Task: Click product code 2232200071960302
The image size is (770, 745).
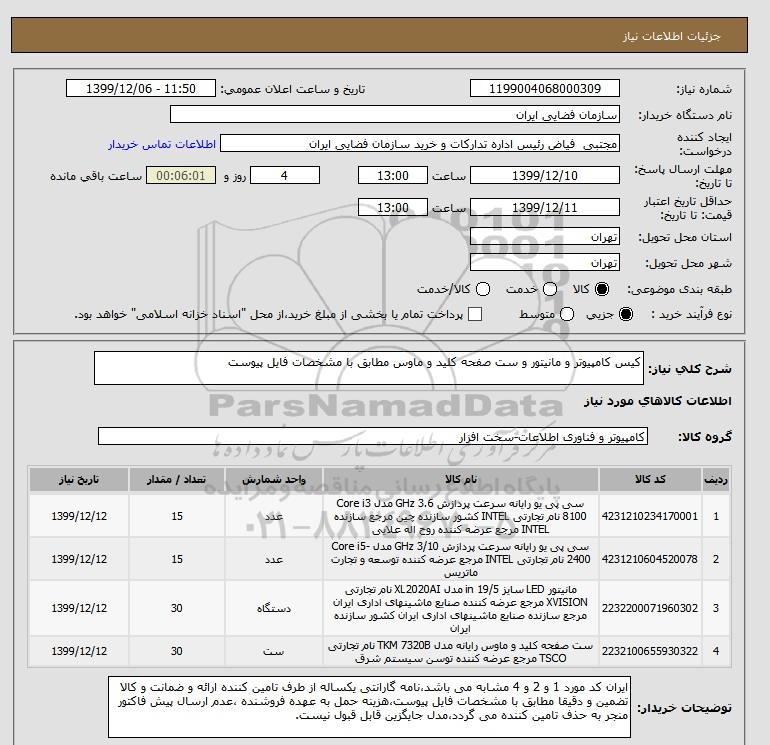Action: coord(650,608)
